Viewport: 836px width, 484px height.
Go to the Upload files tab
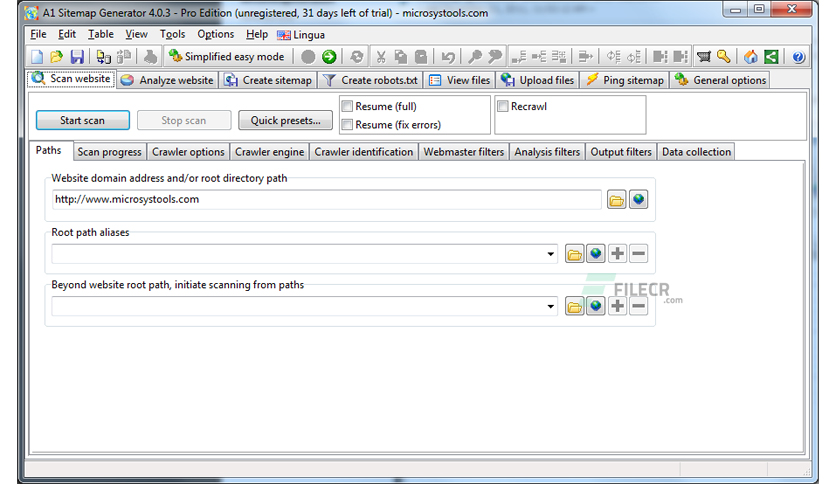538,80
